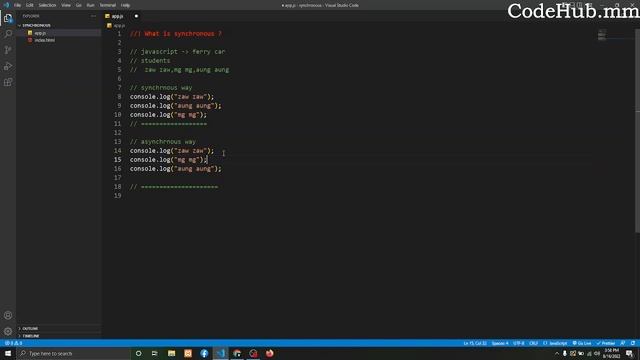Open the Run menu
The image size is (640, 360).
pyautogui.click(x=90, y=5)
